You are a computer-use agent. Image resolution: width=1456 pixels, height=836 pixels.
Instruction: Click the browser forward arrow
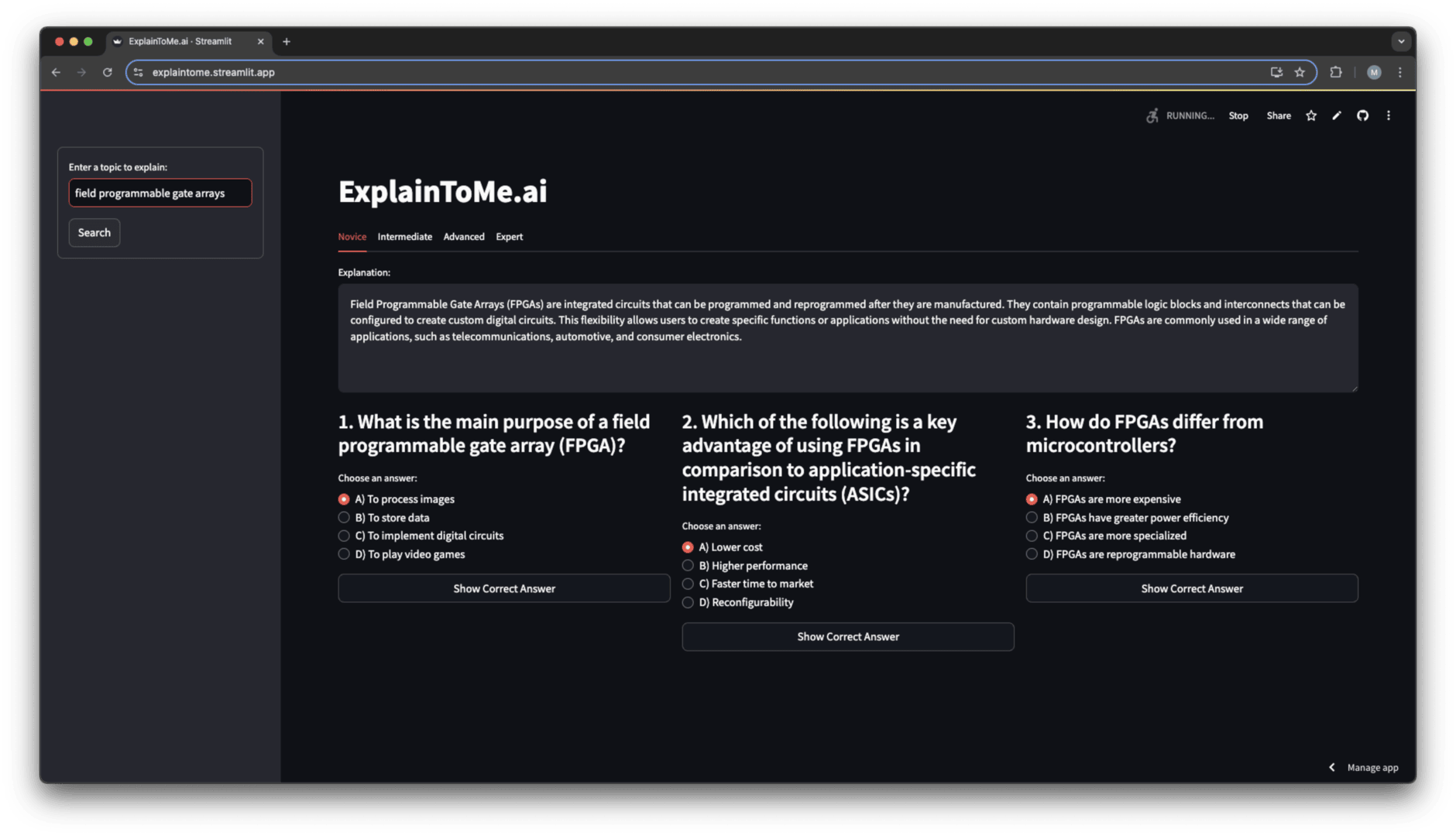click(81, 72)
